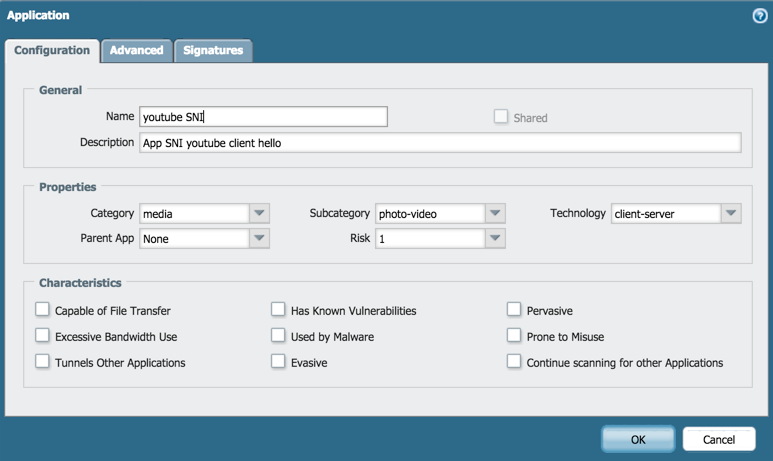Enable Tunnels Other Applications checkbox

coord(43,362)
